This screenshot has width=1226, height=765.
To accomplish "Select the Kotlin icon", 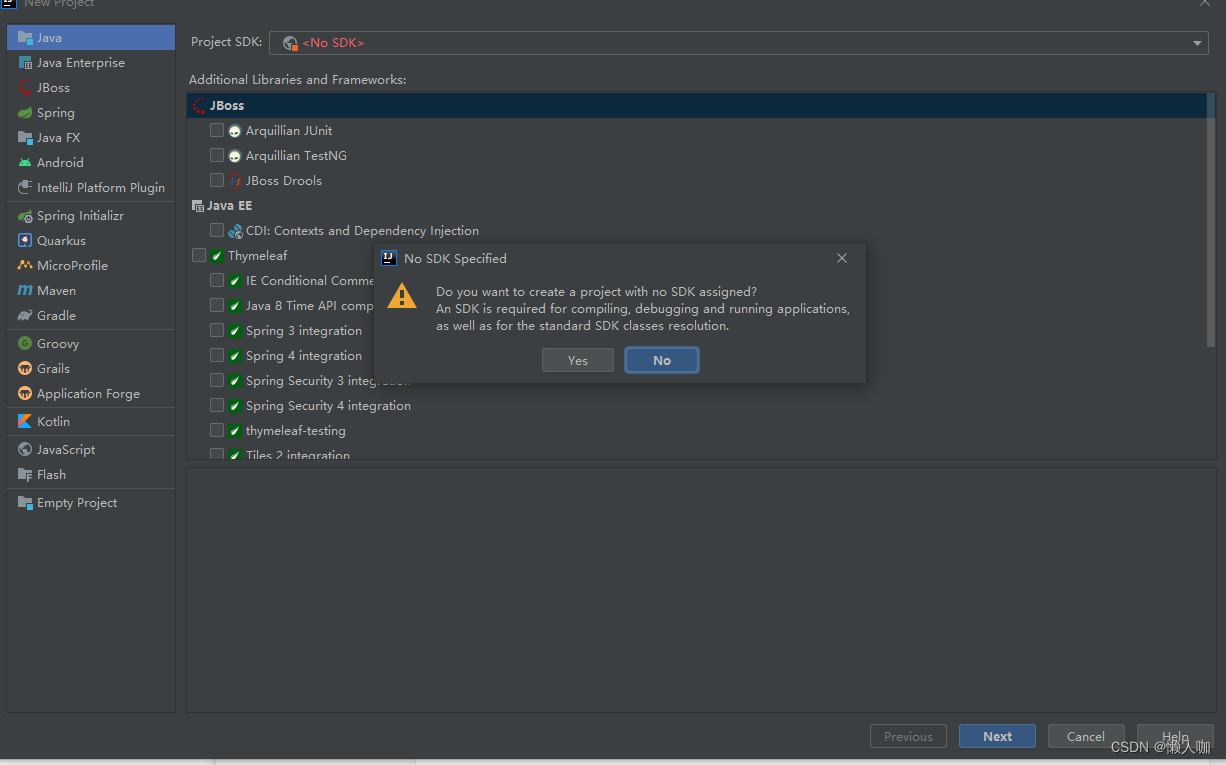I will 25,422.
